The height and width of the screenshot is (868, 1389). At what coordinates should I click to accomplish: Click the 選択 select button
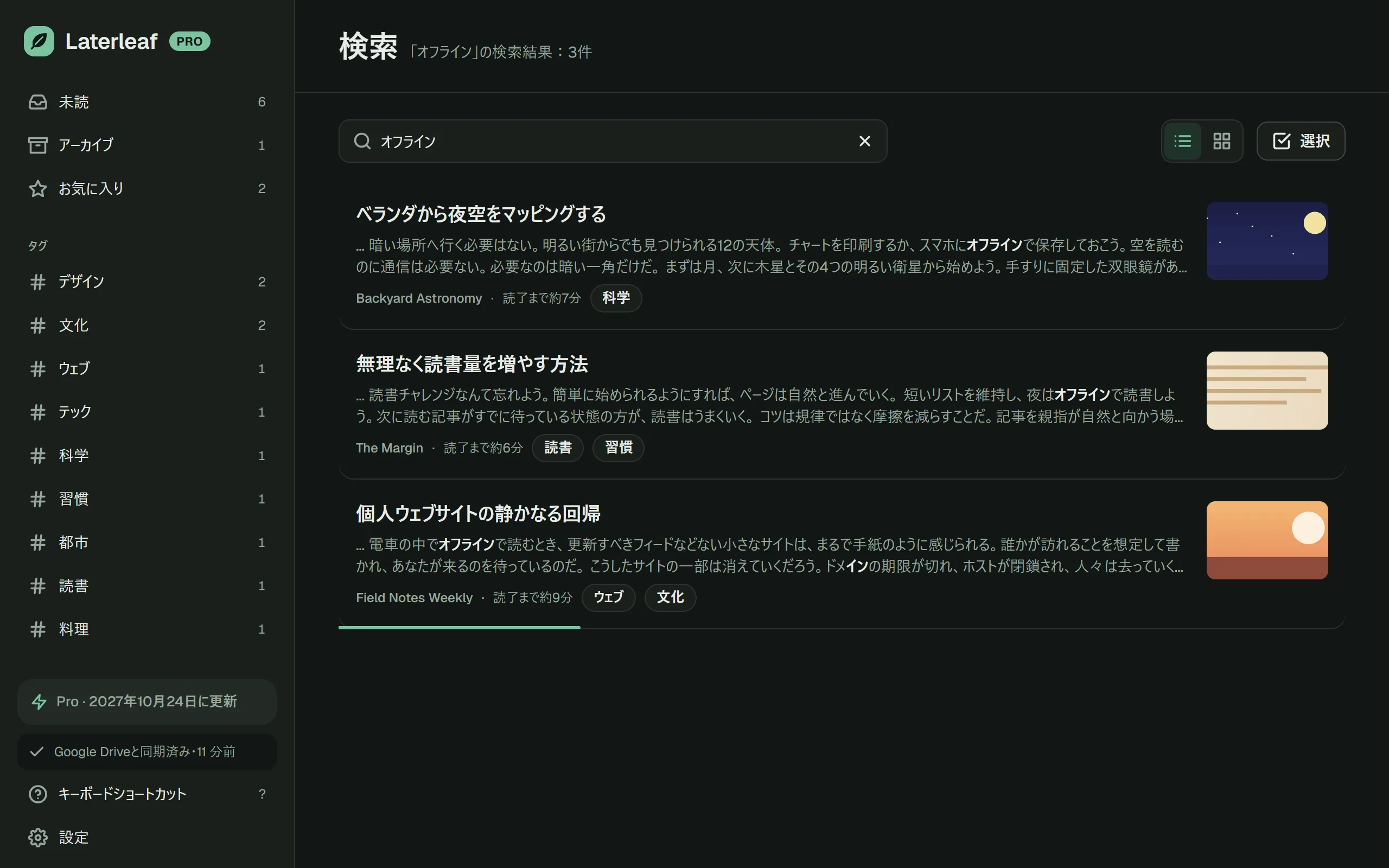1301,141
